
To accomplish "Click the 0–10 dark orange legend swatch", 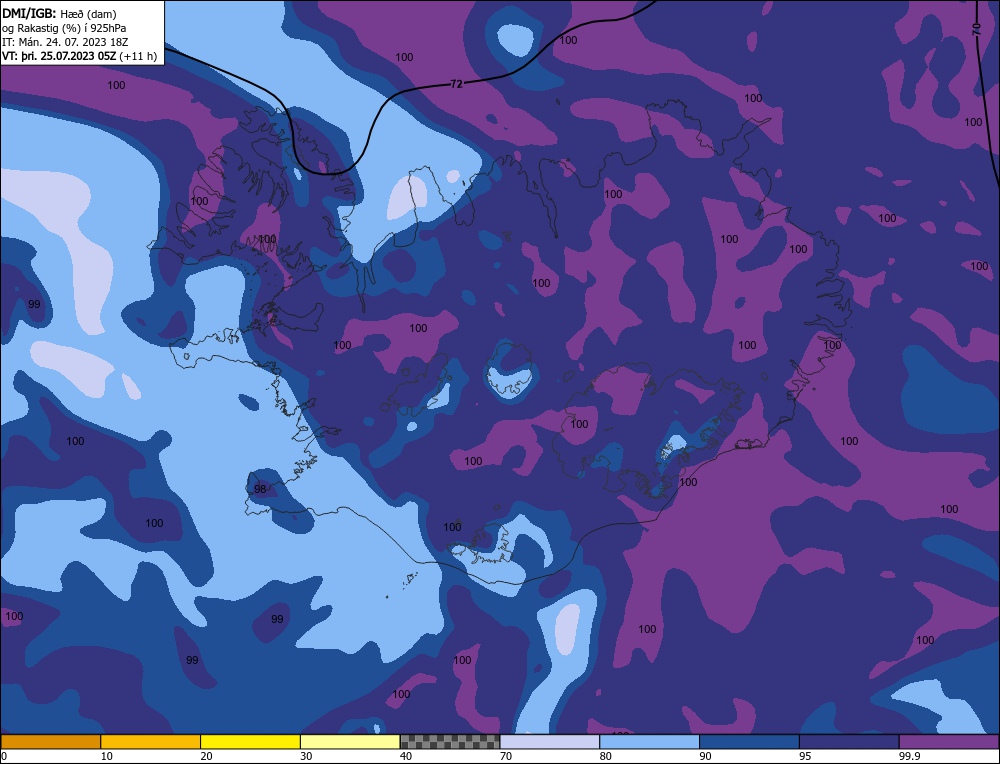I will tap(50, 742).
